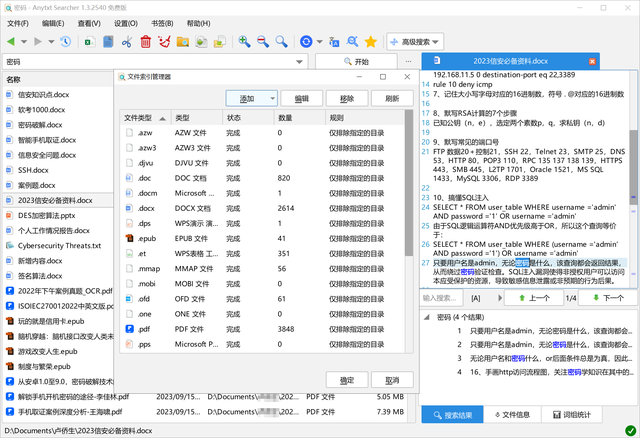
Task: Switch to the 词组统计 tab
Action: pos(572,415)
